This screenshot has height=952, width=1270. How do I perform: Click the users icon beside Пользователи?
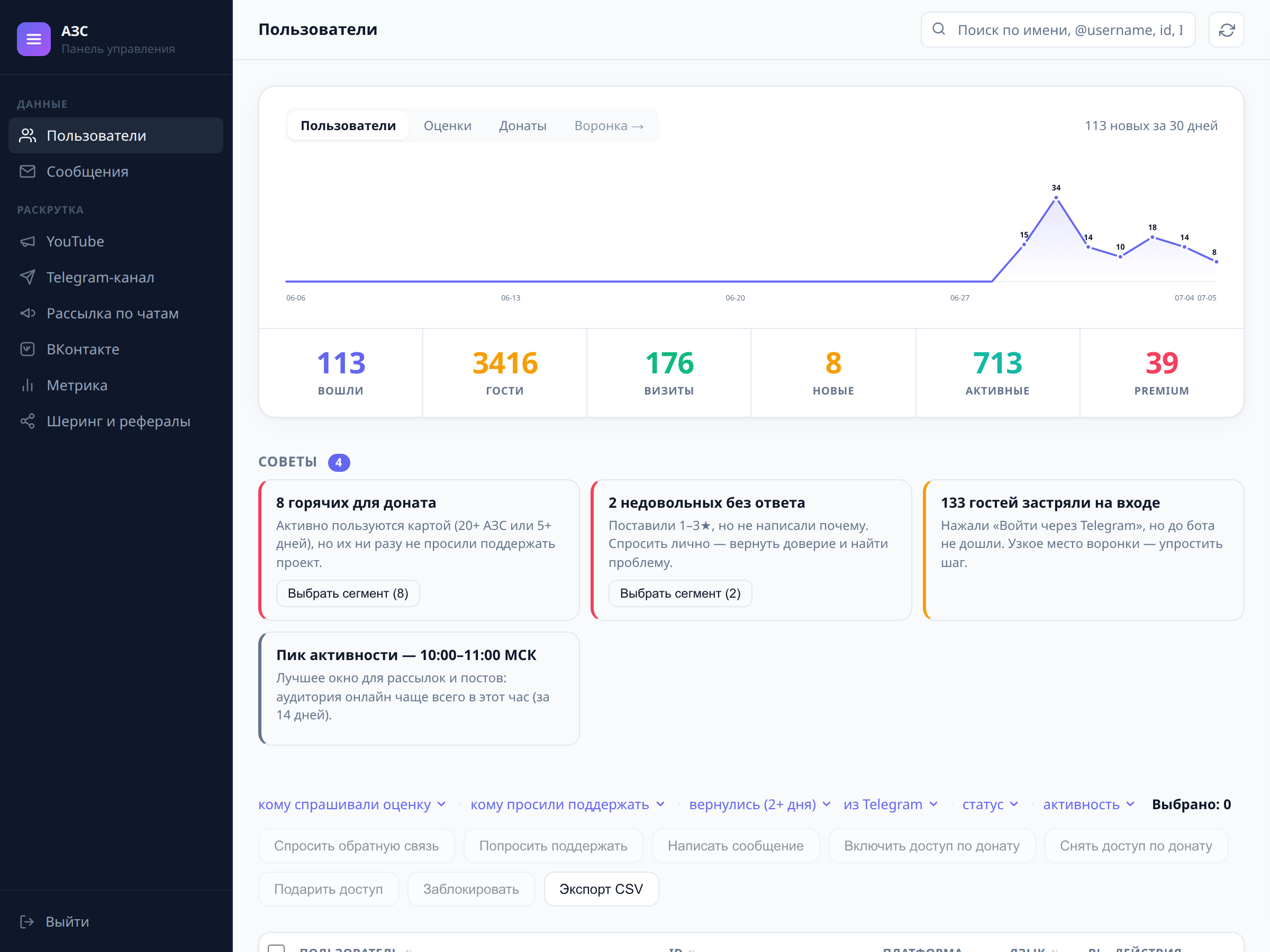28,135
